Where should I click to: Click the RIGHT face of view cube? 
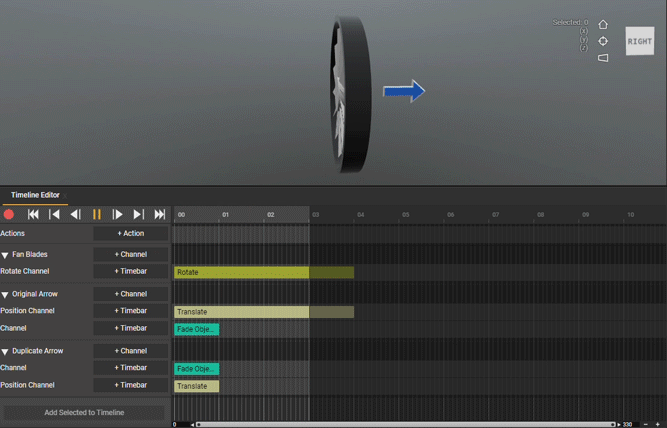tap(639, 41)
